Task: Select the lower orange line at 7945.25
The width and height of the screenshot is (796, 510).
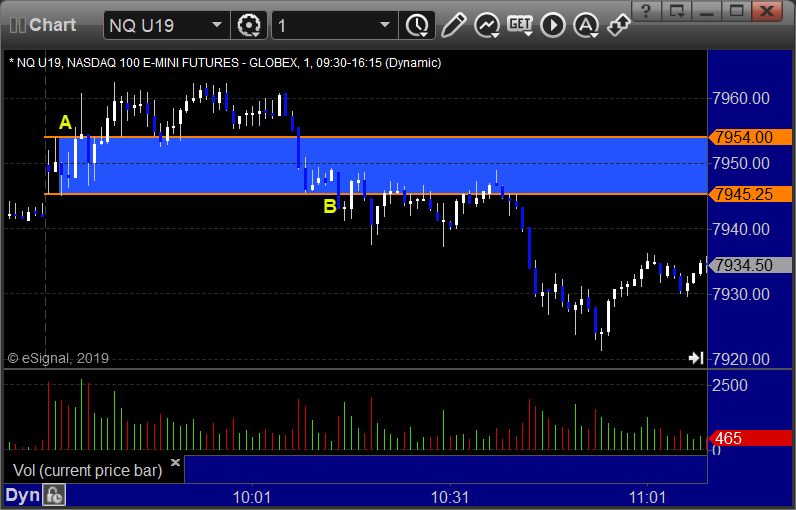Action: [376, 194]
